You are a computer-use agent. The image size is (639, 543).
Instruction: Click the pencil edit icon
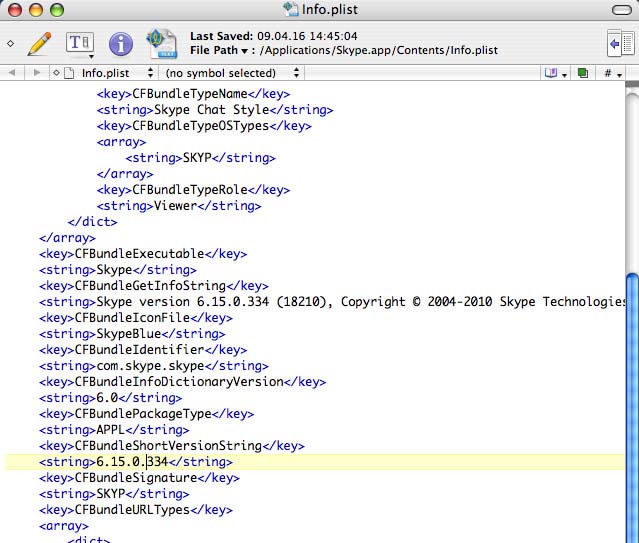[39, 44]
